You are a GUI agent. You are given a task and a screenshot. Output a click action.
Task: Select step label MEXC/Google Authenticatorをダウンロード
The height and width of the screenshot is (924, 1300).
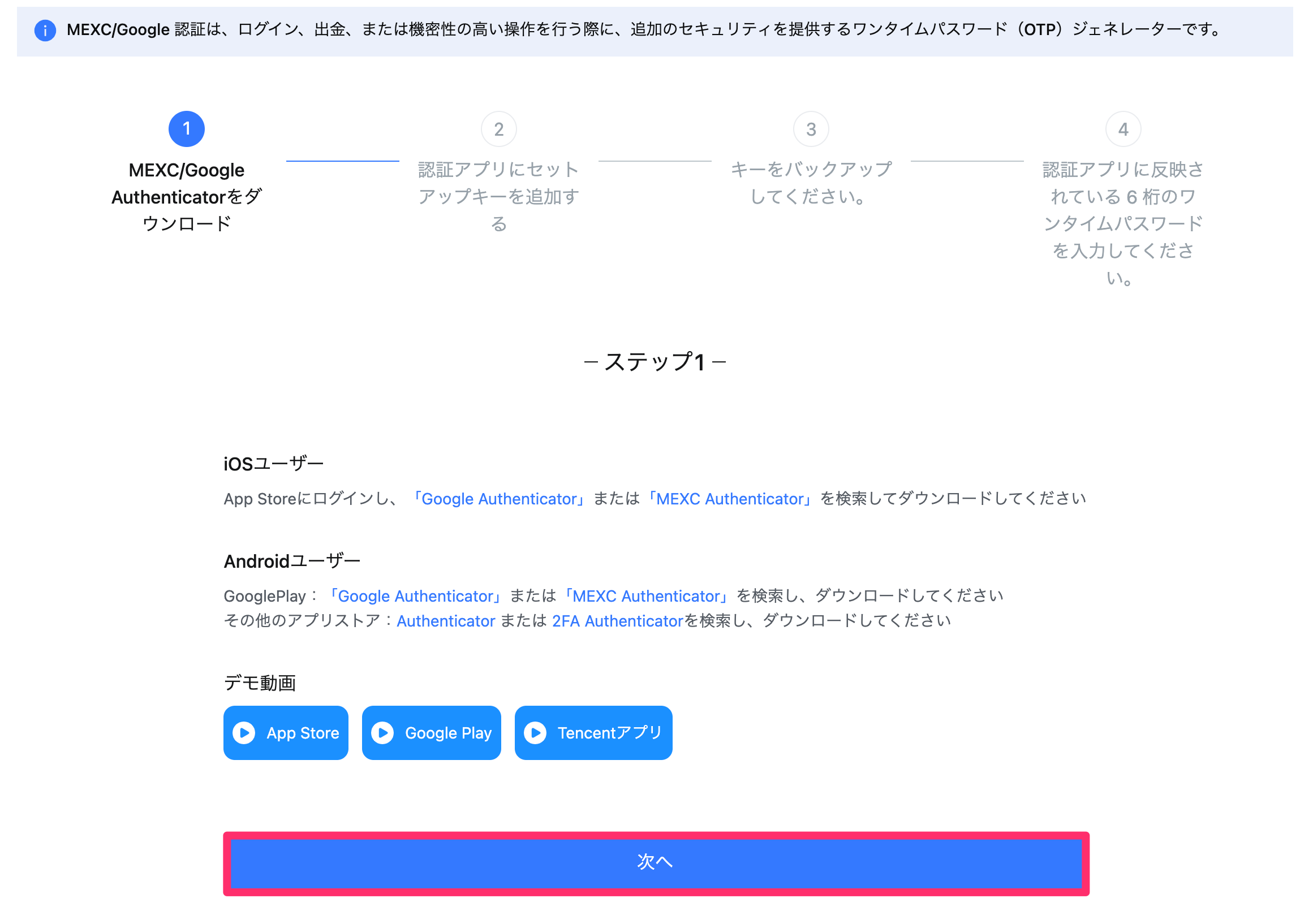click(x=187, y=197)
